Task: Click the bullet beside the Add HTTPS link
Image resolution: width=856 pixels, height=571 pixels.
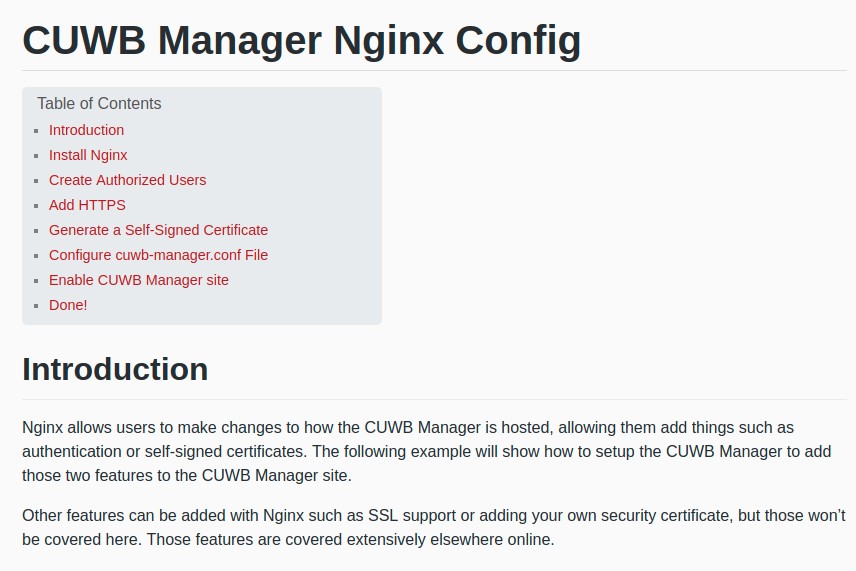Action: tap(36, 206)
